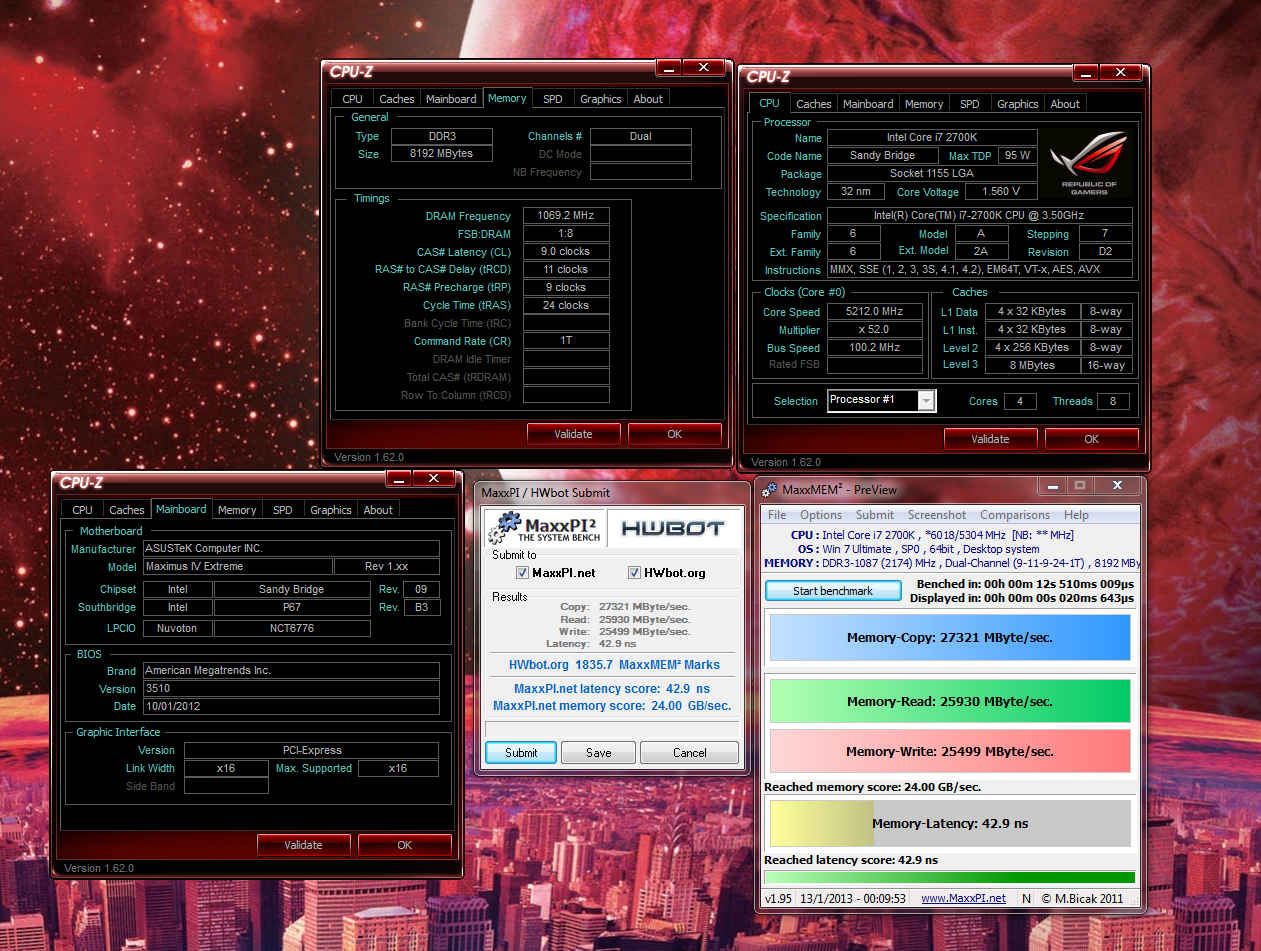Click Save in the HWbot Submit dialog
The height and width of the screenshot is (951, 1261).
click(x=598, y=752)
